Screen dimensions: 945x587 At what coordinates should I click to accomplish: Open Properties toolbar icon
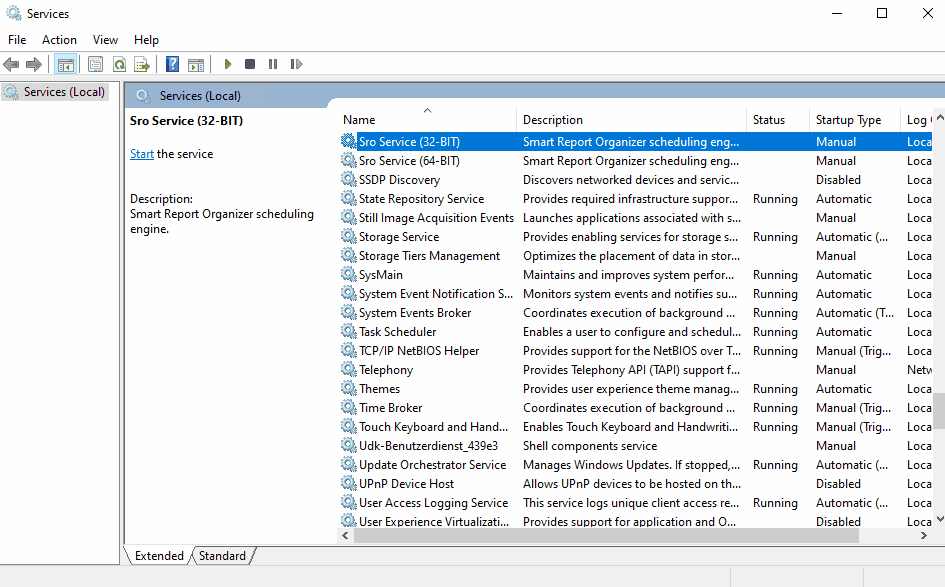tap(95, 64)
